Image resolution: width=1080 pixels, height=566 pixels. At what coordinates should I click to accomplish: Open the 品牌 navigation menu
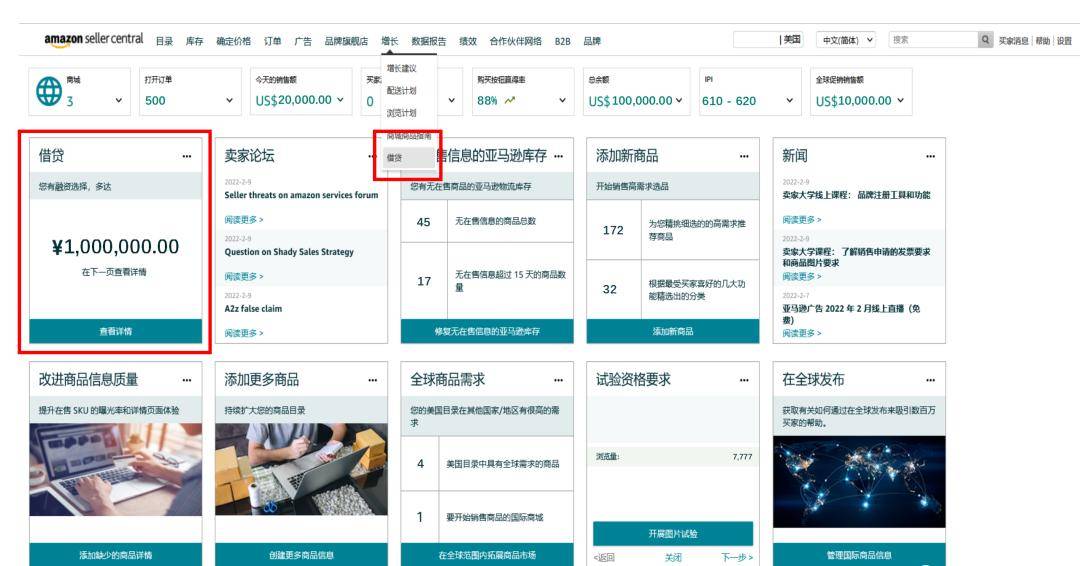coord(592,41)
